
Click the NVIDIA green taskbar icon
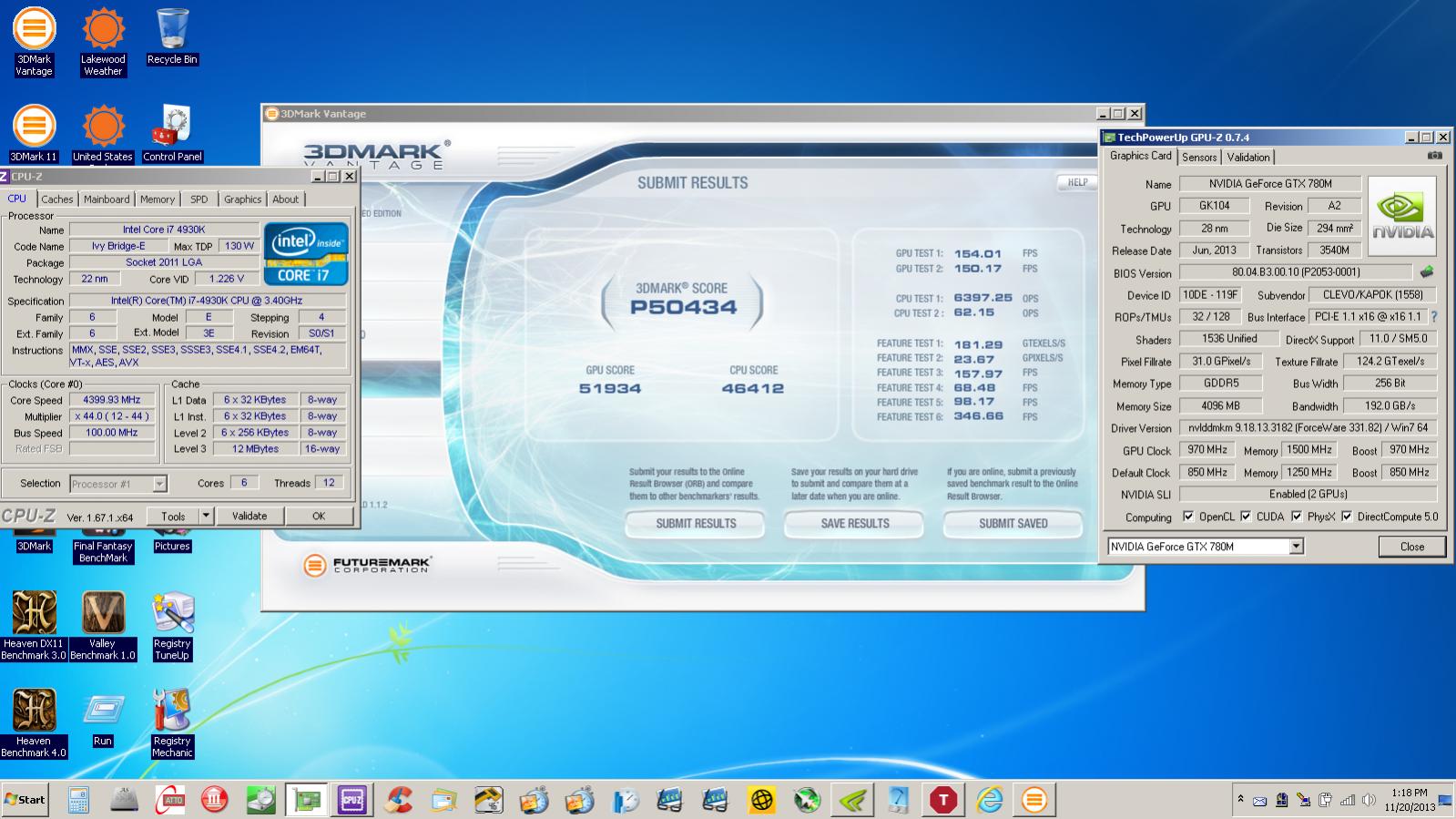(x=853, y=800)
